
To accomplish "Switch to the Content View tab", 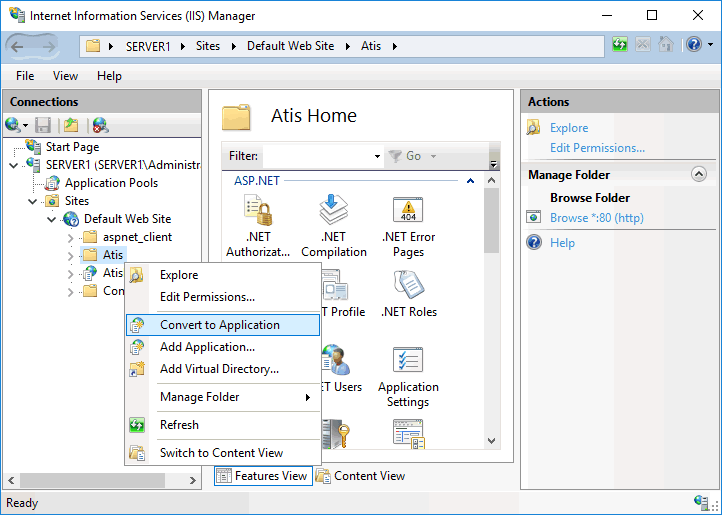I will click(361, 476).
